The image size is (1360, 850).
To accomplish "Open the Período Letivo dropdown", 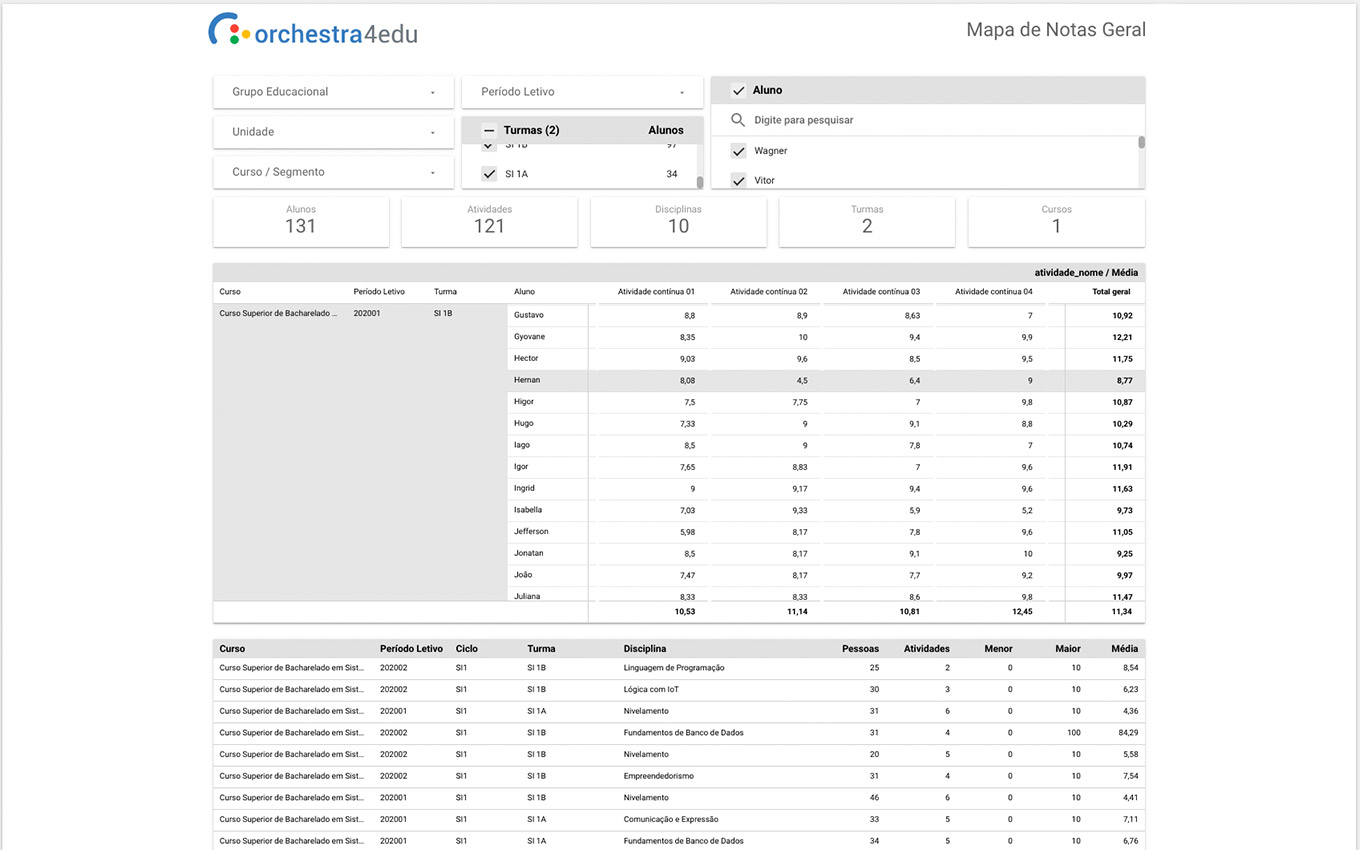I will (x=582, y=92).
